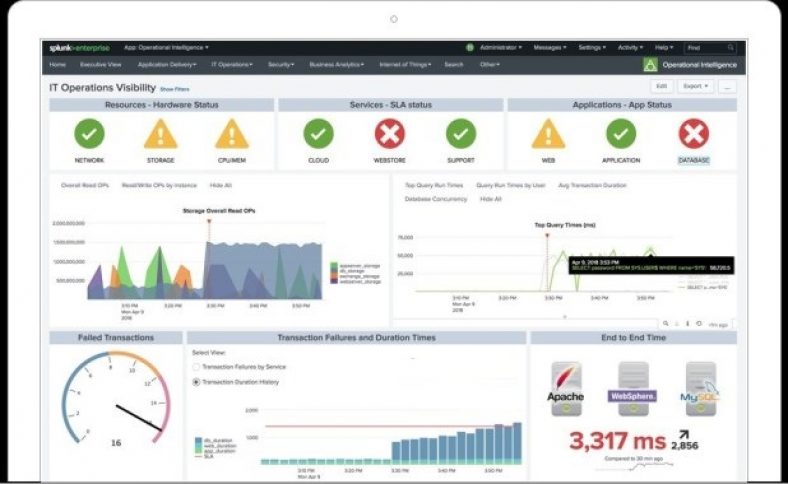Click the STORAGE warning triangle icon
788x484 pixels.
tap(161, 134)
